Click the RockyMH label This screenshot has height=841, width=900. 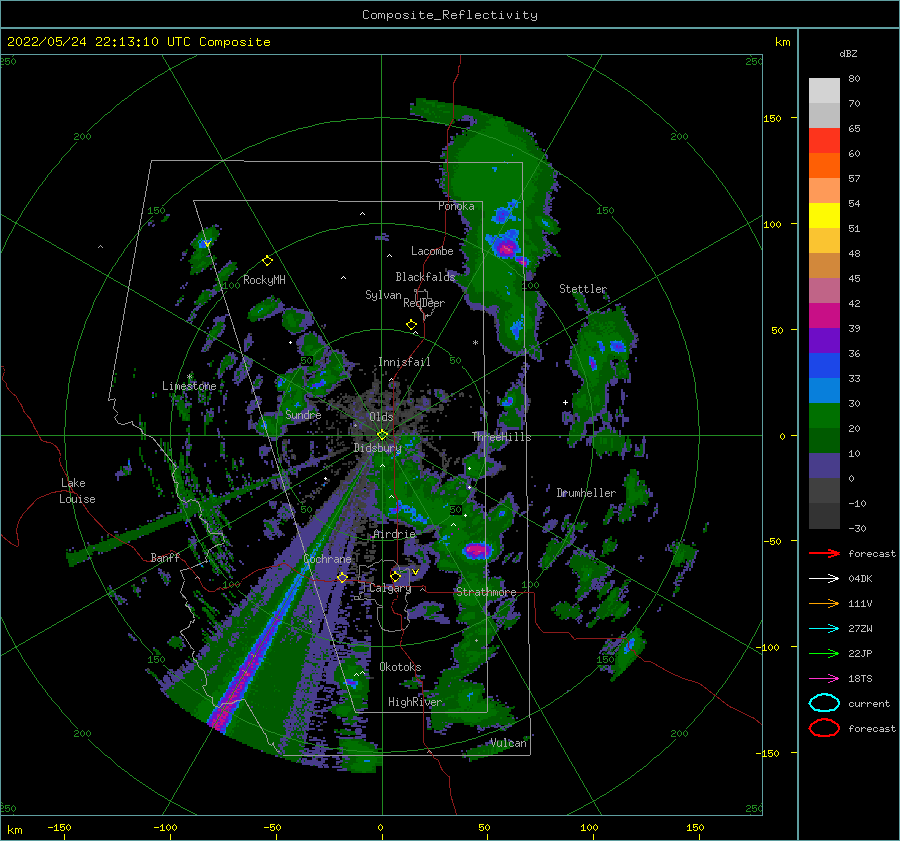pyautogui.click(x=264, y=280)
